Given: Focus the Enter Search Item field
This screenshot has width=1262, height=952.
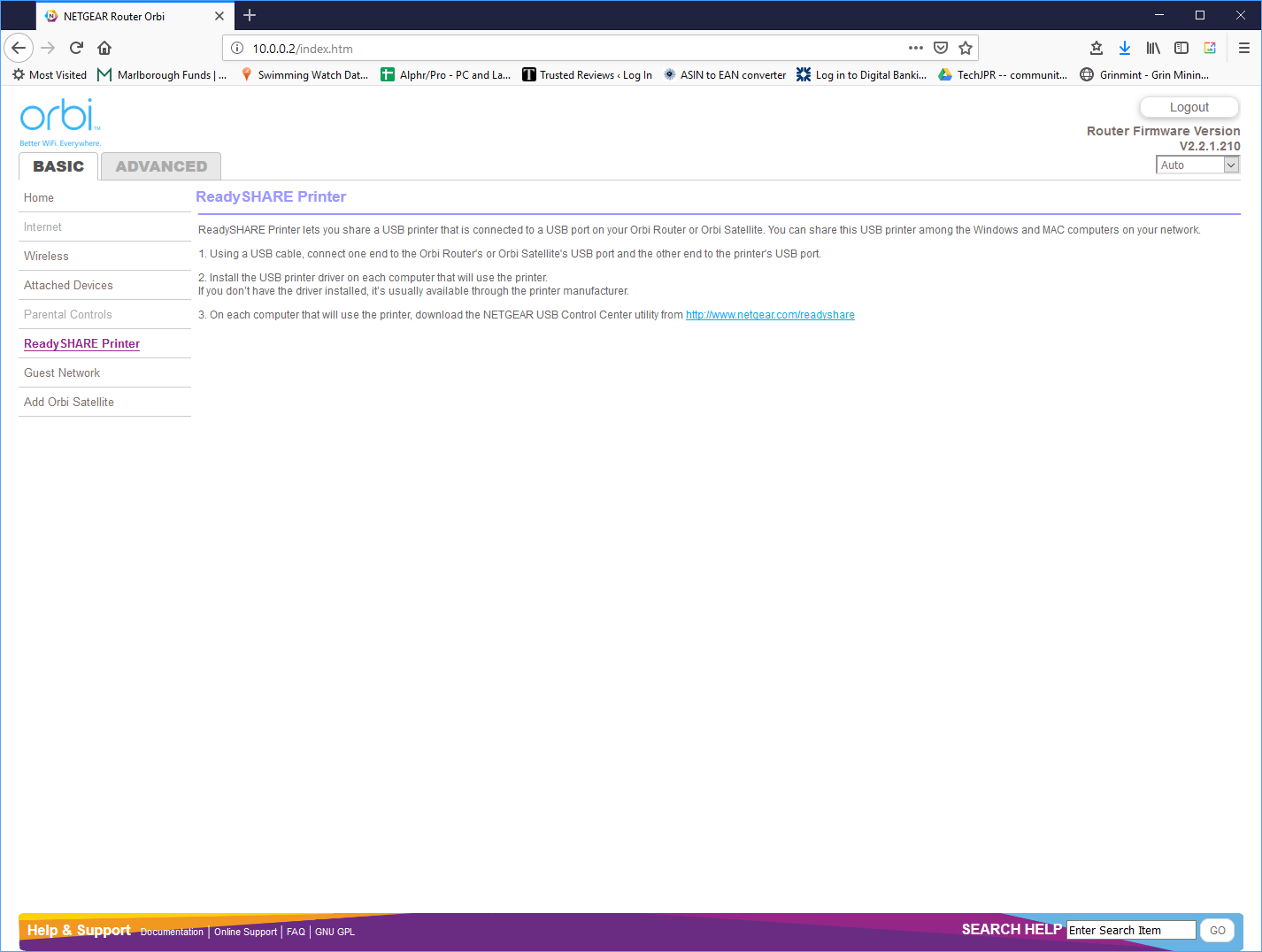Looking at the screenshot, I should (1131, 931).
